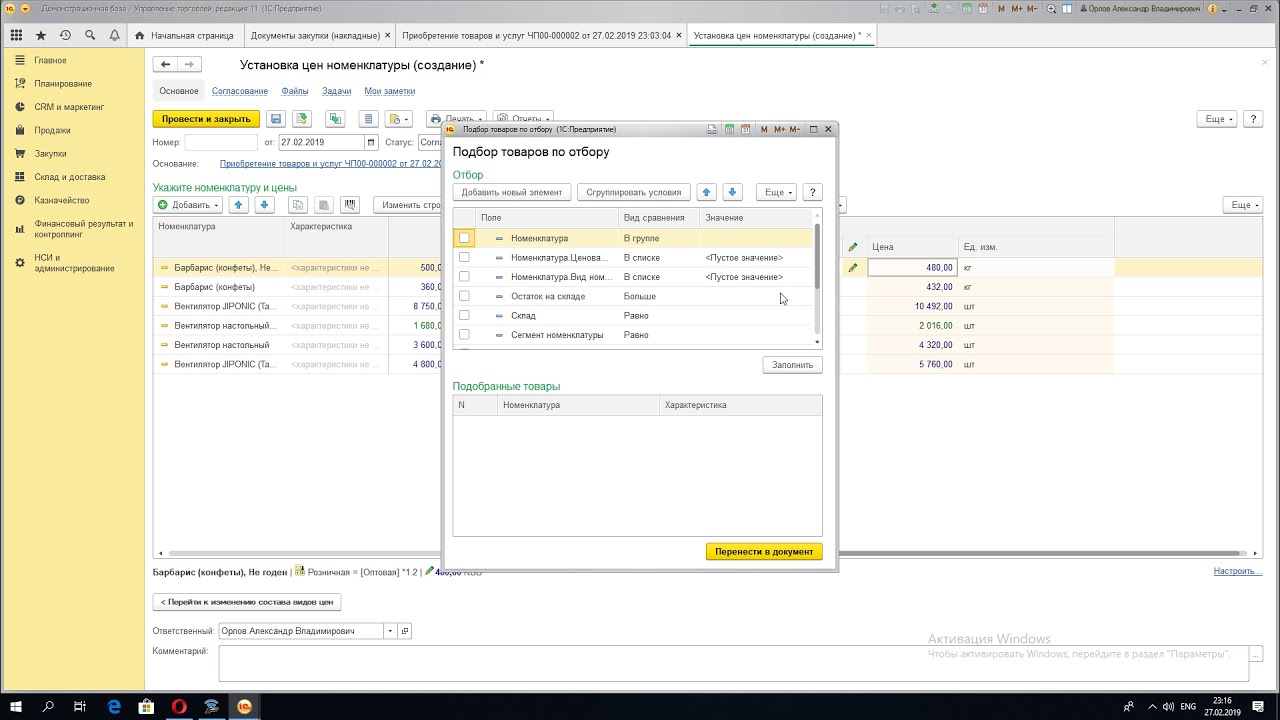Image resolution: width=1280 pixels, height=720 pixels.
Task: Open Favorites star icon
Action: pos(41,35)
